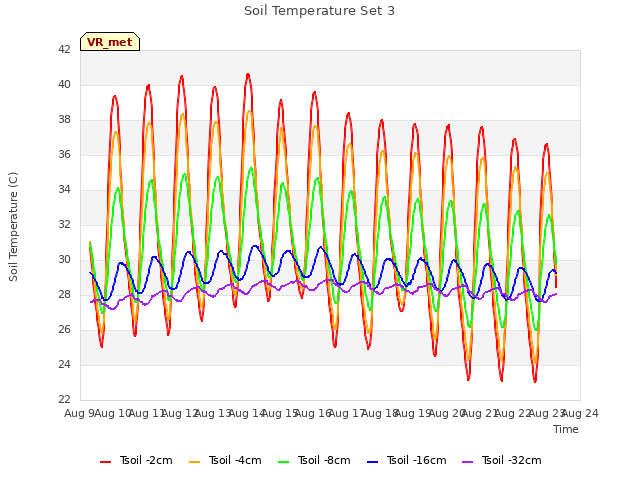Click the 24 y-axis tick label
Viewport: 640px width, 480px height.
[64, 364]
